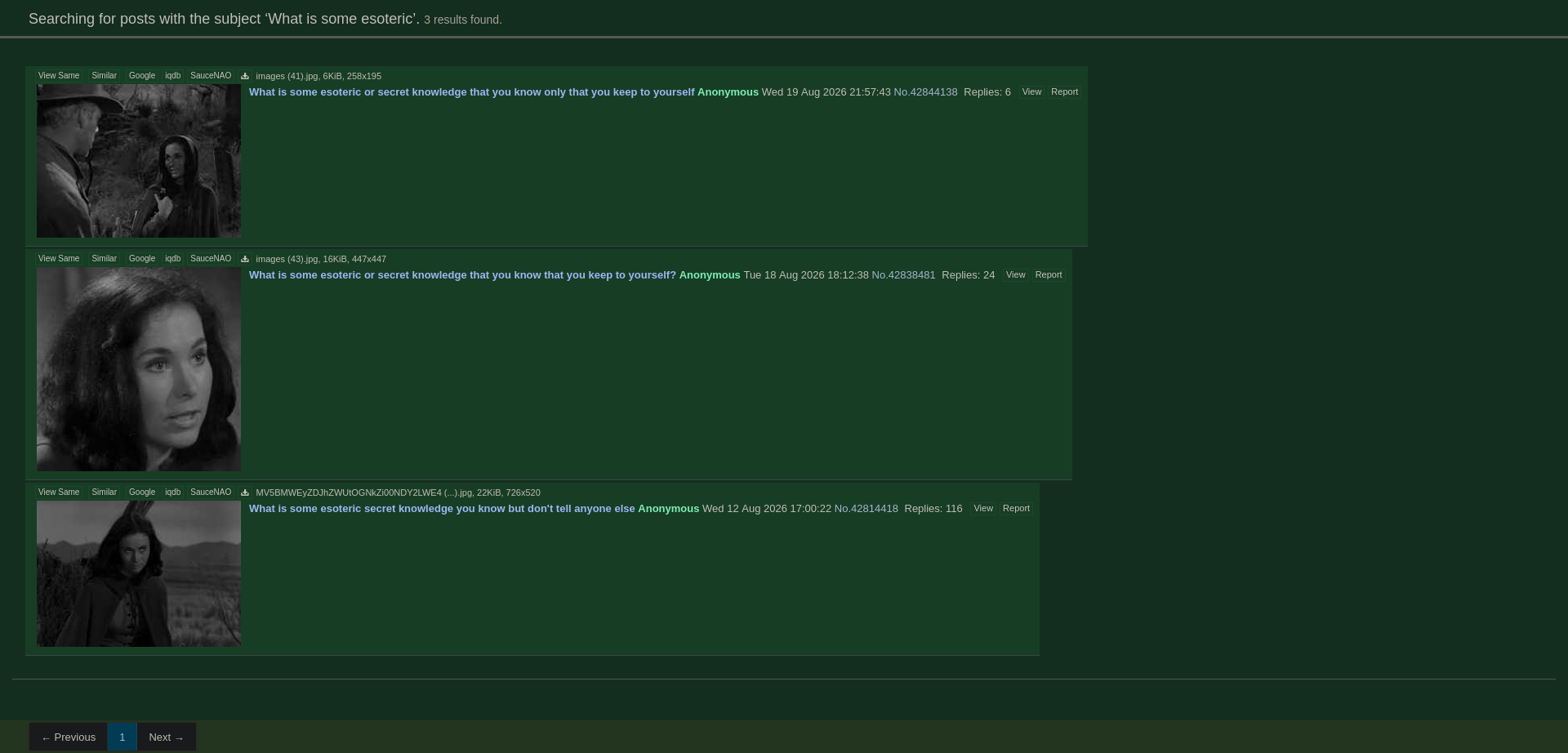This screenshot has width=1568, height=753.
Task: Search Google for images (43).jpg
Action: tap(142, 259)
